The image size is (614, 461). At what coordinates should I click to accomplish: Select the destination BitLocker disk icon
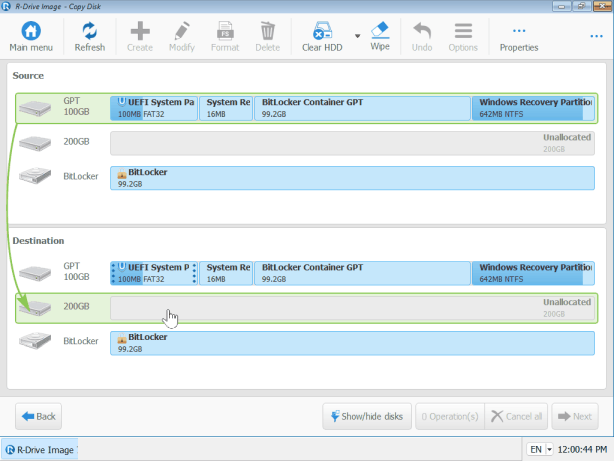(x=34, y=342)
